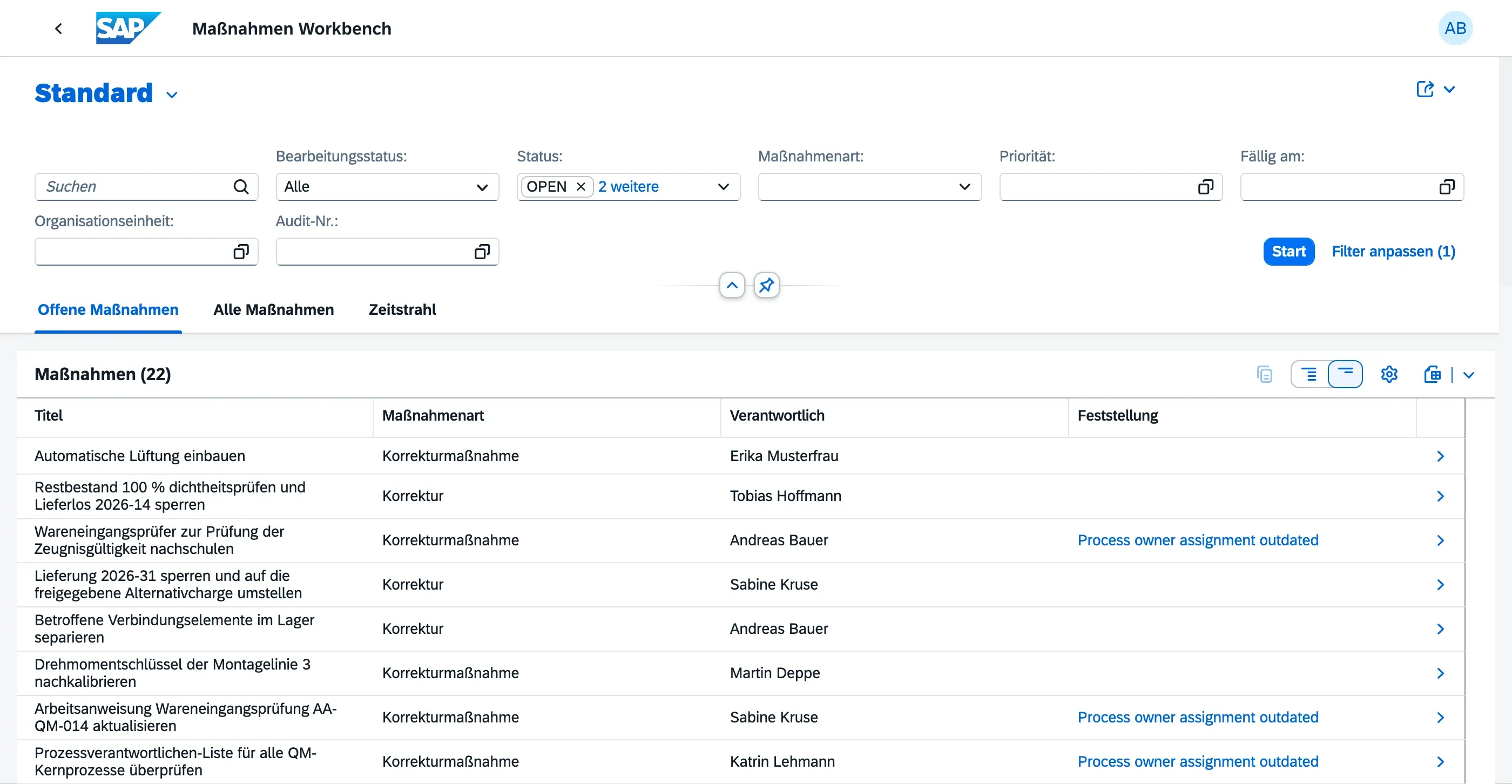Open row arrow for Betroffene Verbindungselemente
The width and height of the screenshot is (1512, 784).
point(1440,629)
